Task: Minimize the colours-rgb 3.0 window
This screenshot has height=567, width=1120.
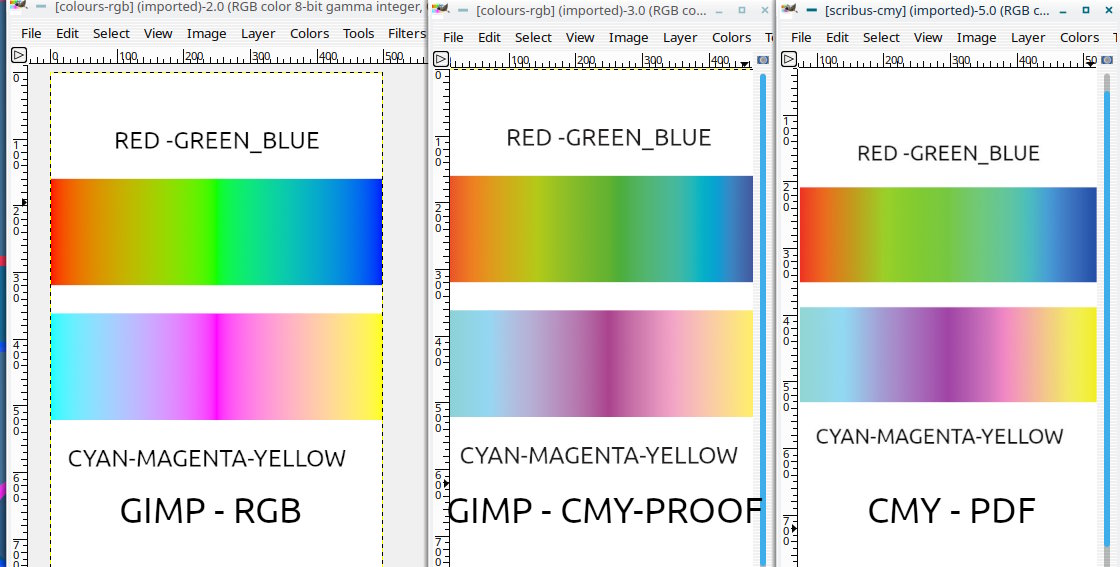Action: click(x=719, y=11)
